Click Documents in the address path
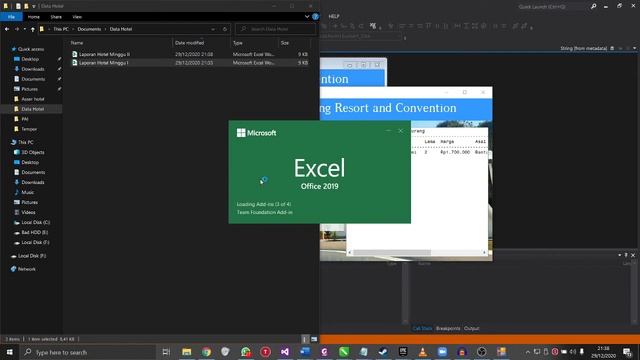Viewport: 640px width, 360px height. [x=89, y=29]
